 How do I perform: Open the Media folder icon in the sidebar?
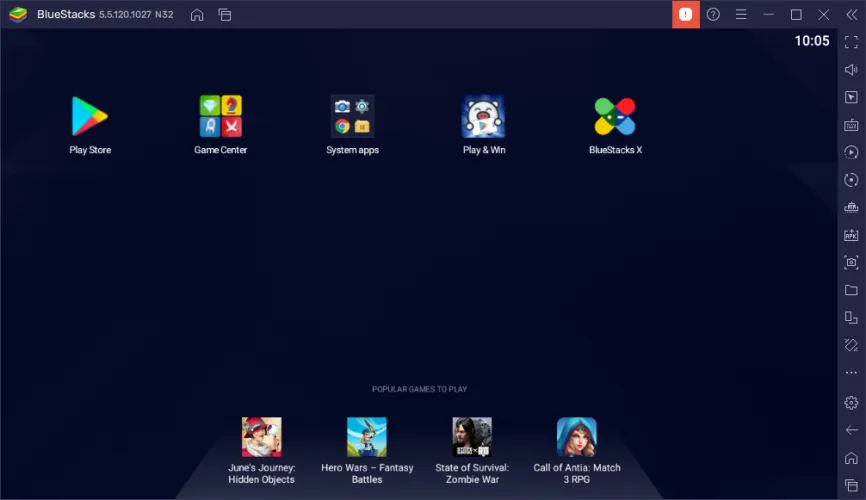tap(851, 290)
